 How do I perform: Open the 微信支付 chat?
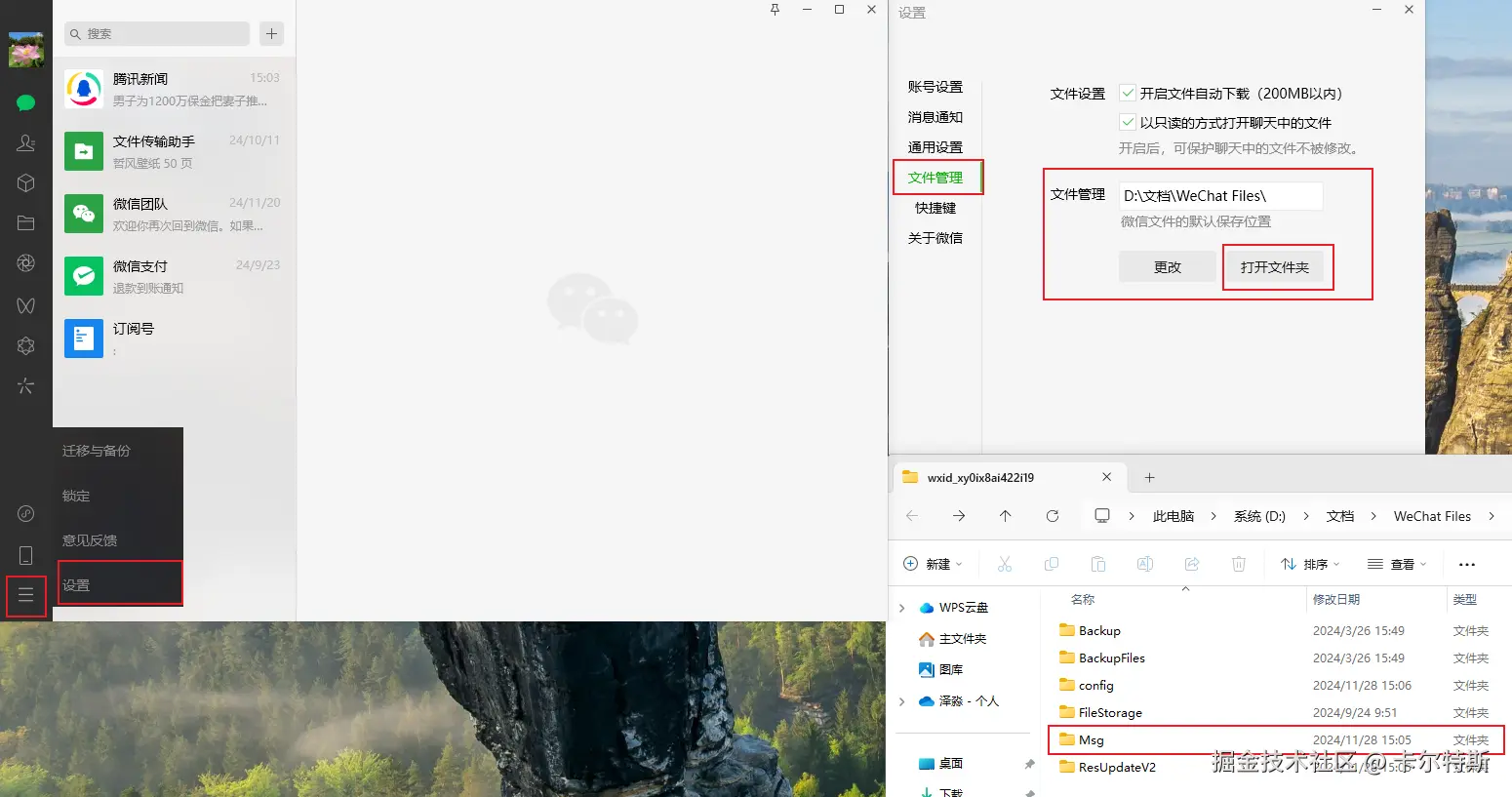click(174, 276)
